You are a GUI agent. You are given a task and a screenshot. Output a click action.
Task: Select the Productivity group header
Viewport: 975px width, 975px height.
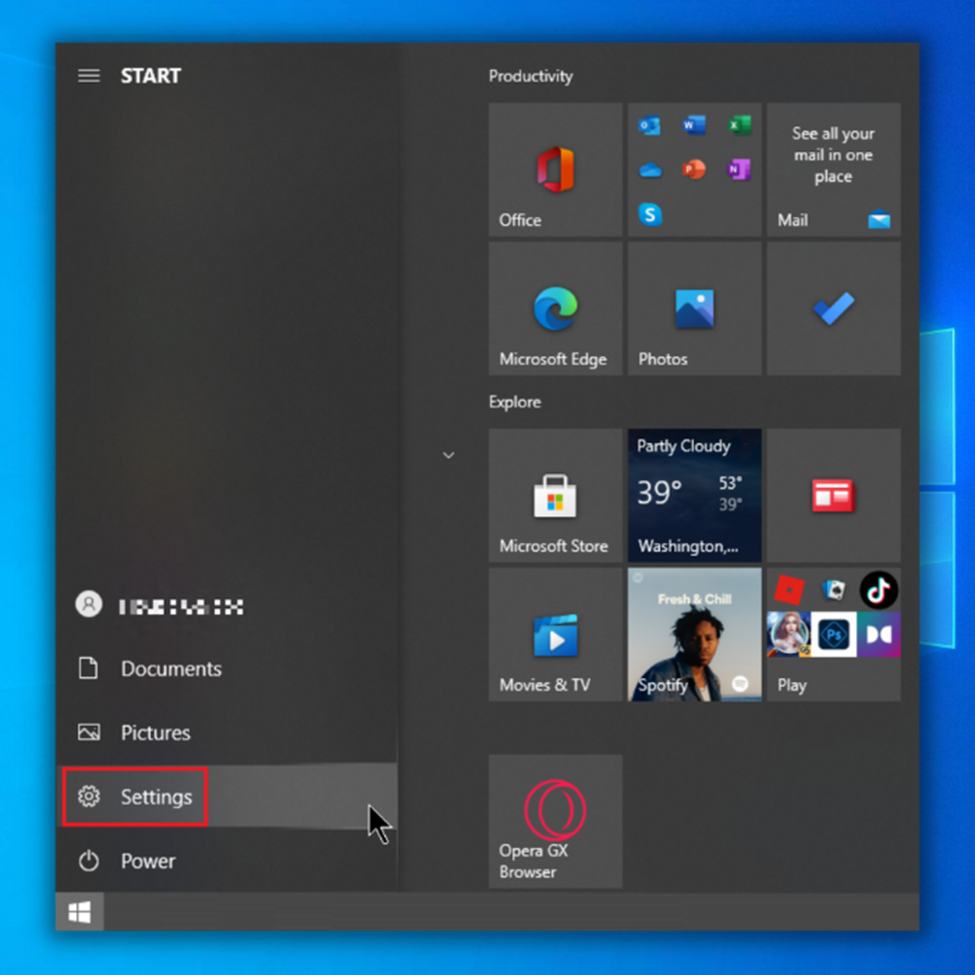[530, 76]
